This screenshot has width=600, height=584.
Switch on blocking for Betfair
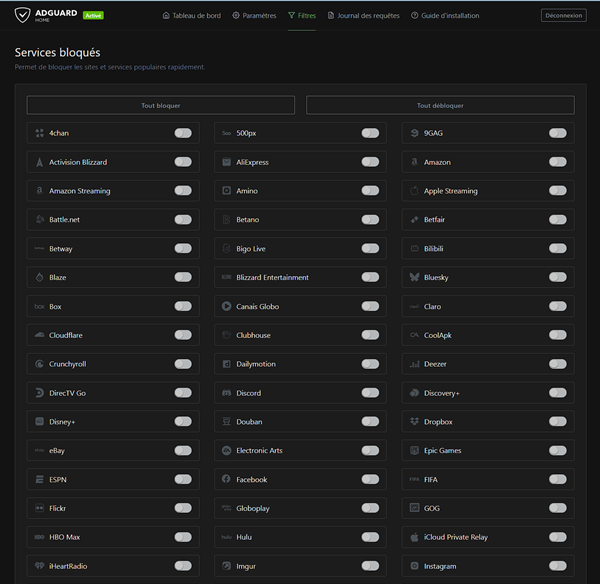click(x=558, y=220)
